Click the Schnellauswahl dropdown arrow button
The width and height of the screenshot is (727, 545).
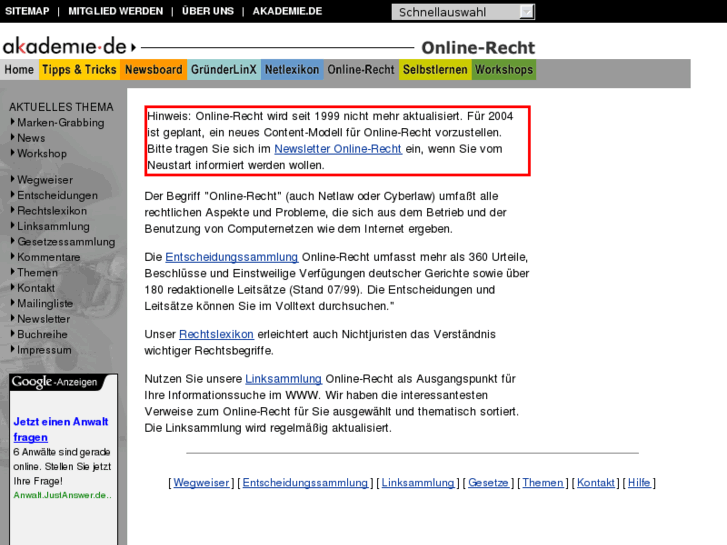(527, 12)
